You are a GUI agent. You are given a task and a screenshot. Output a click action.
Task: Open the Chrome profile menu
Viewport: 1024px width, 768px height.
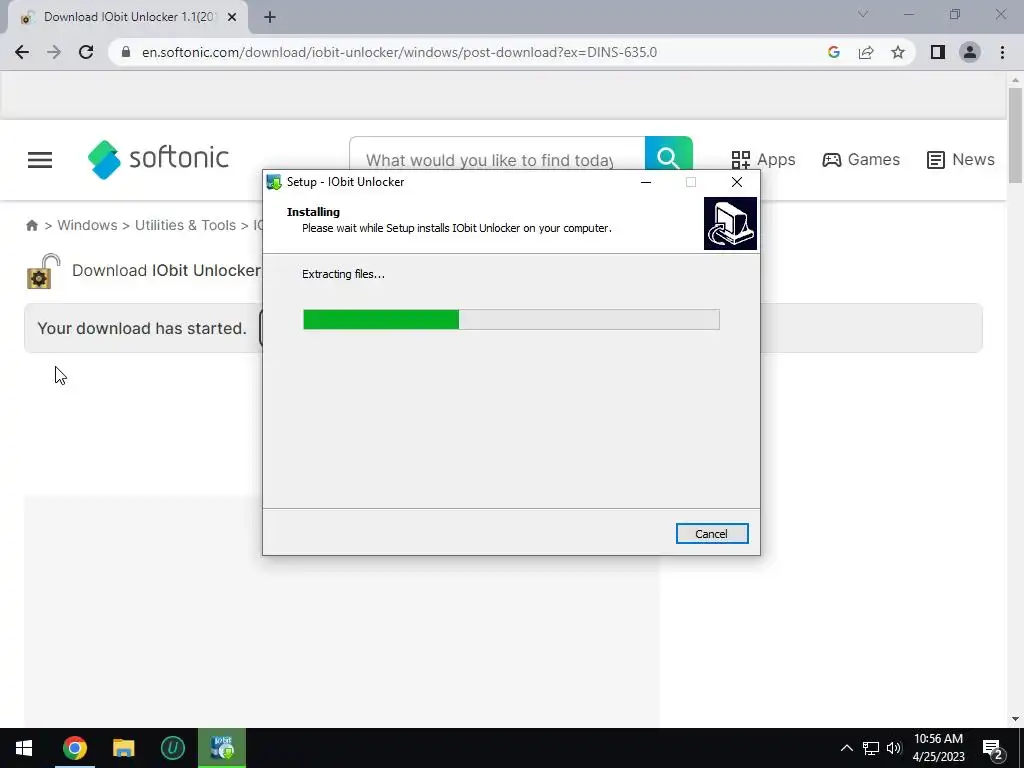tap(970, 52)
